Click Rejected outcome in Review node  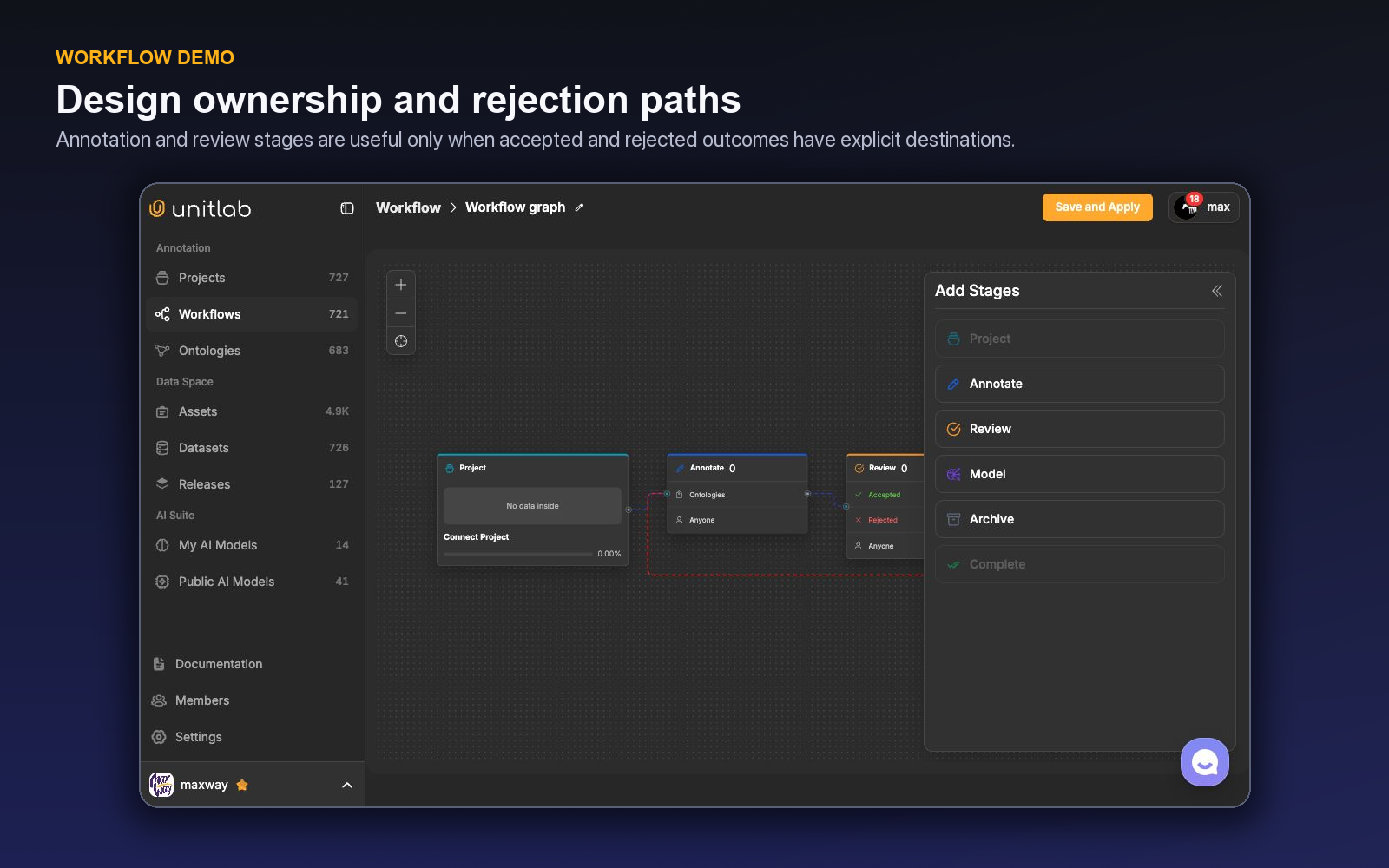[885, 520]
